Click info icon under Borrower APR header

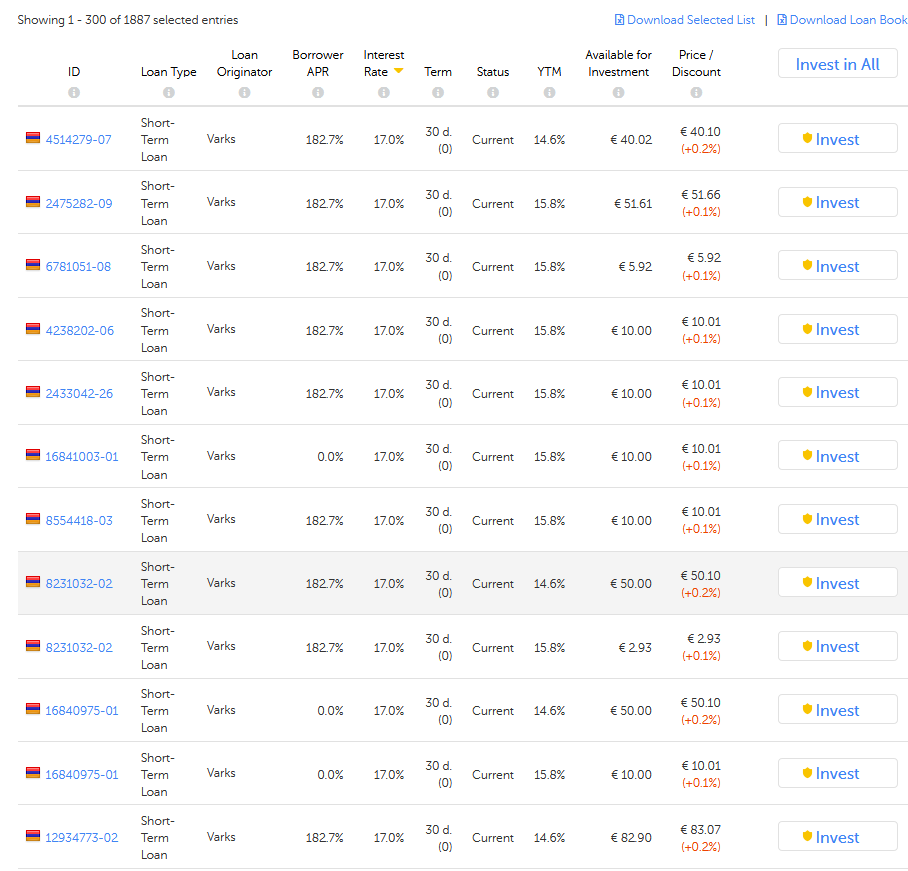point(318,93)
